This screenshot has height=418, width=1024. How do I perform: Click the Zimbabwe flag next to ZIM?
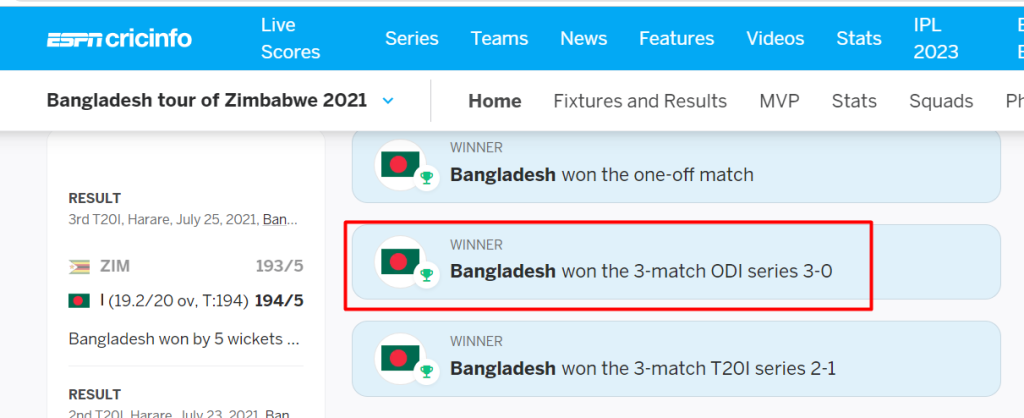click(79, 266)
